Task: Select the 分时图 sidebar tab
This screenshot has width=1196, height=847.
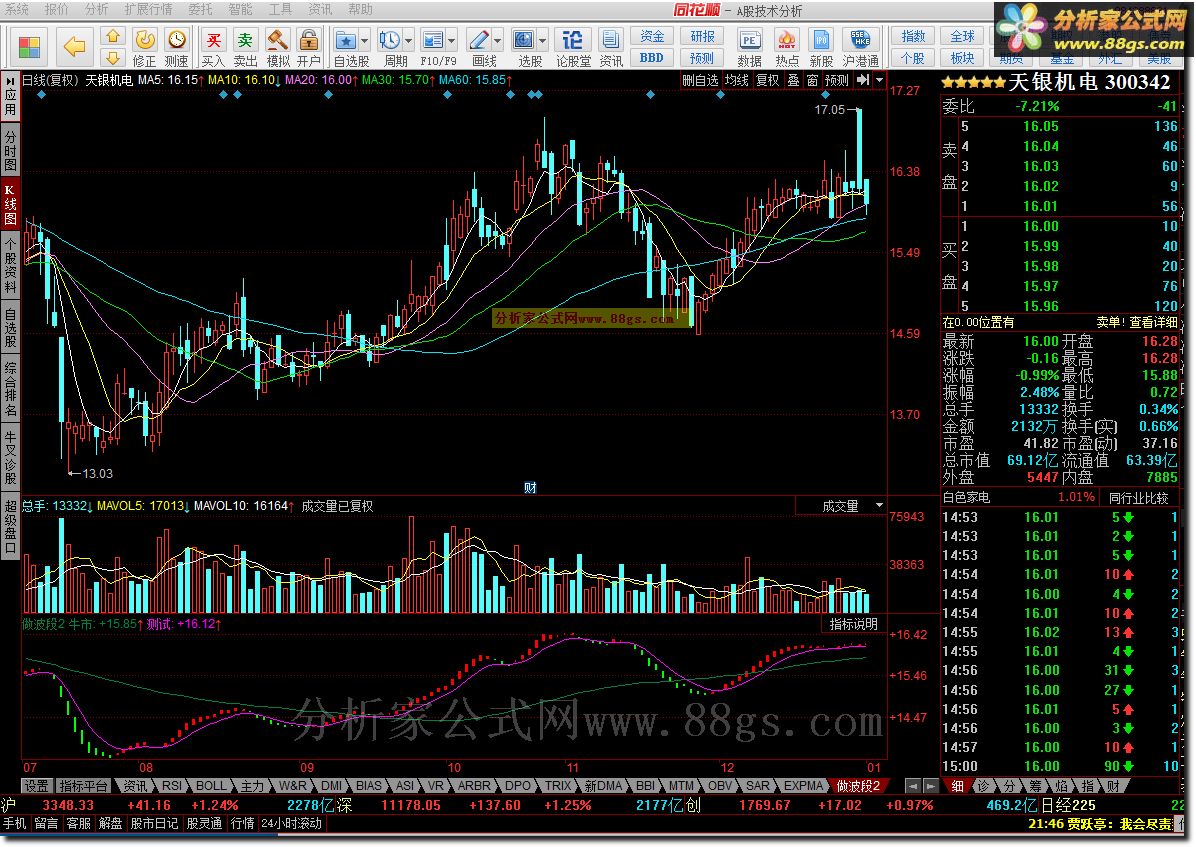Action: tap(11, 150)
